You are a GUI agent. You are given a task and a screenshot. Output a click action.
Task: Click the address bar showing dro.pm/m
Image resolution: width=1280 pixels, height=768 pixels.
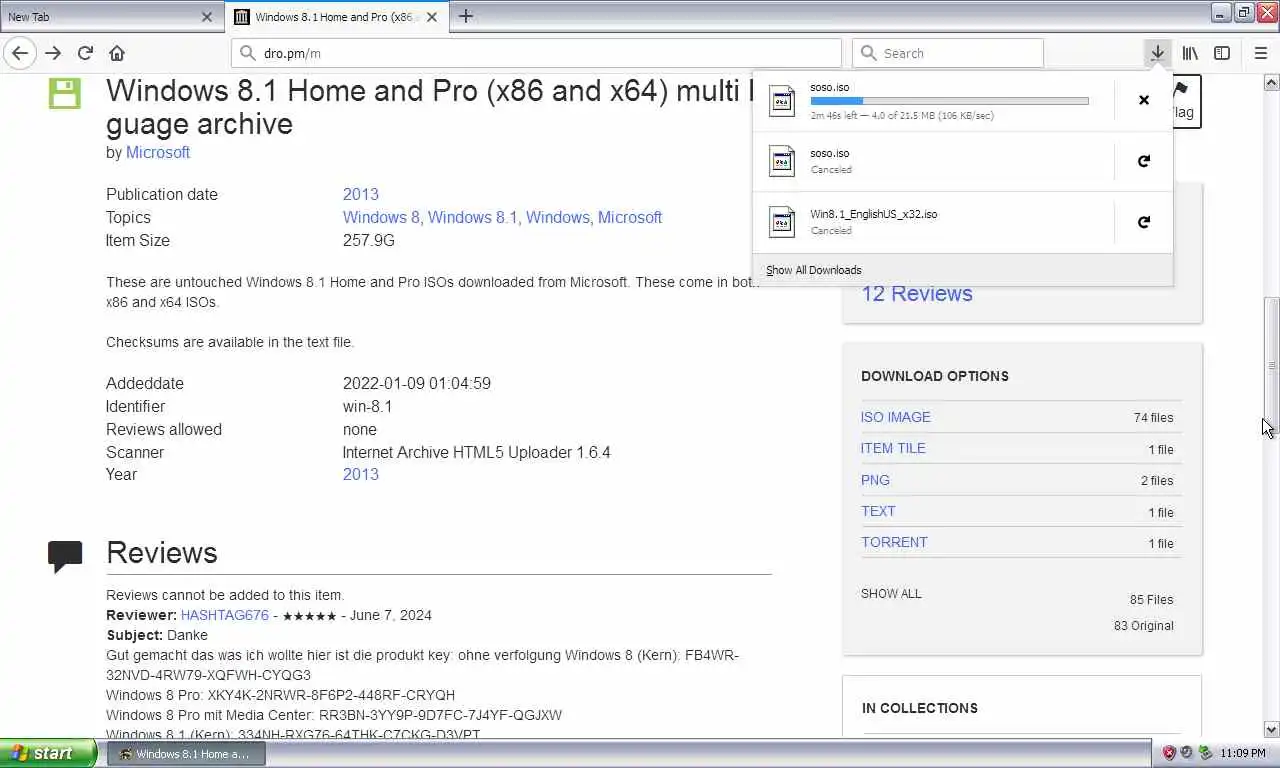coord(537,53)
